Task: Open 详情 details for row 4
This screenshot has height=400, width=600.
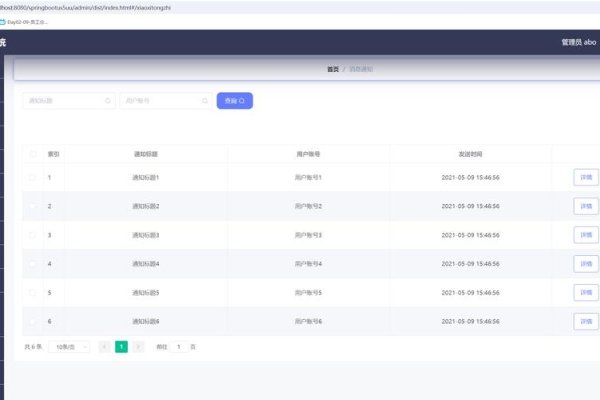Action: tap(586, 264)
